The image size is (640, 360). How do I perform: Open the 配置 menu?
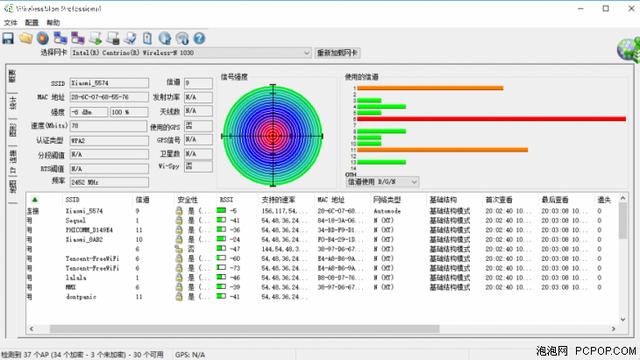[31, 22]
